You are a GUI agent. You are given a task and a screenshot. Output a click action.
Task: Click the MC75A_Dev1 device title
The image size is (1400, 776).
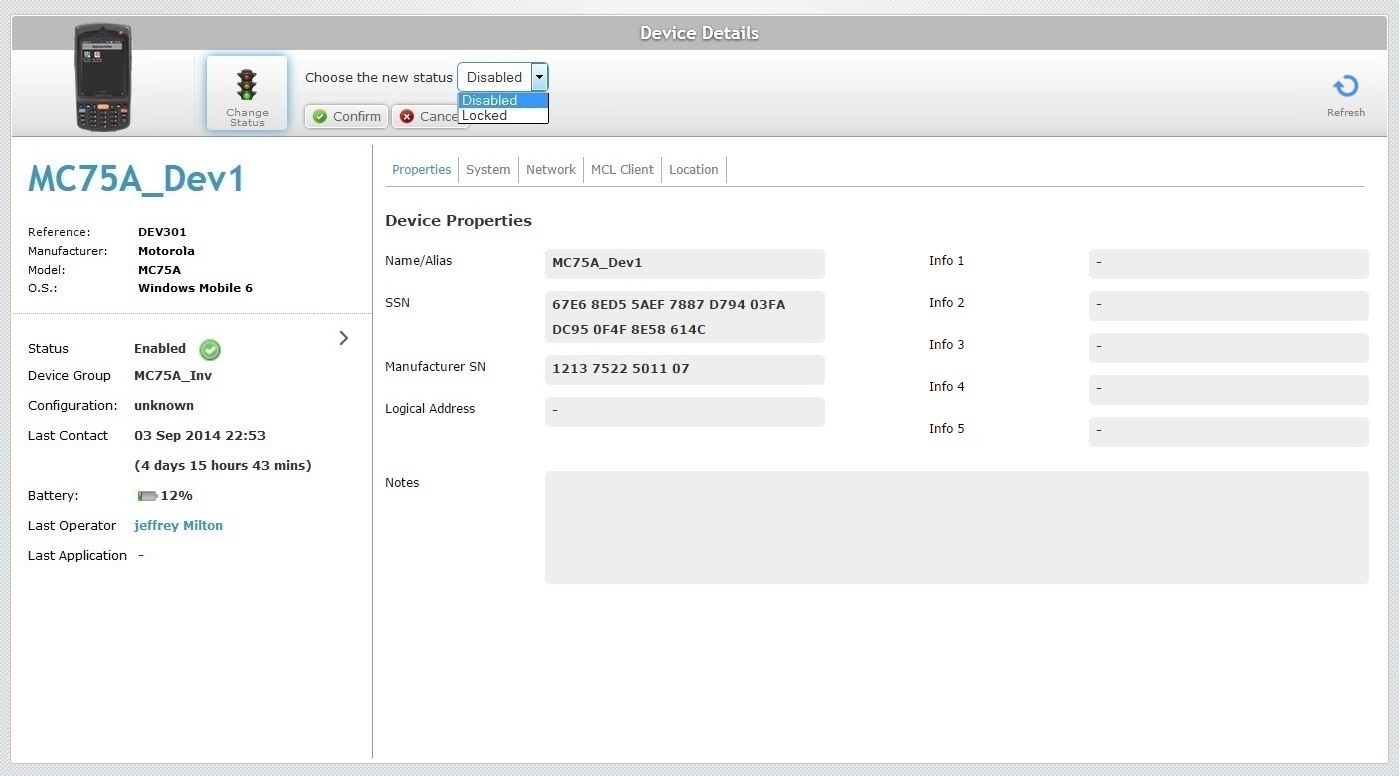pyautogui.click(x=136, y=179)
